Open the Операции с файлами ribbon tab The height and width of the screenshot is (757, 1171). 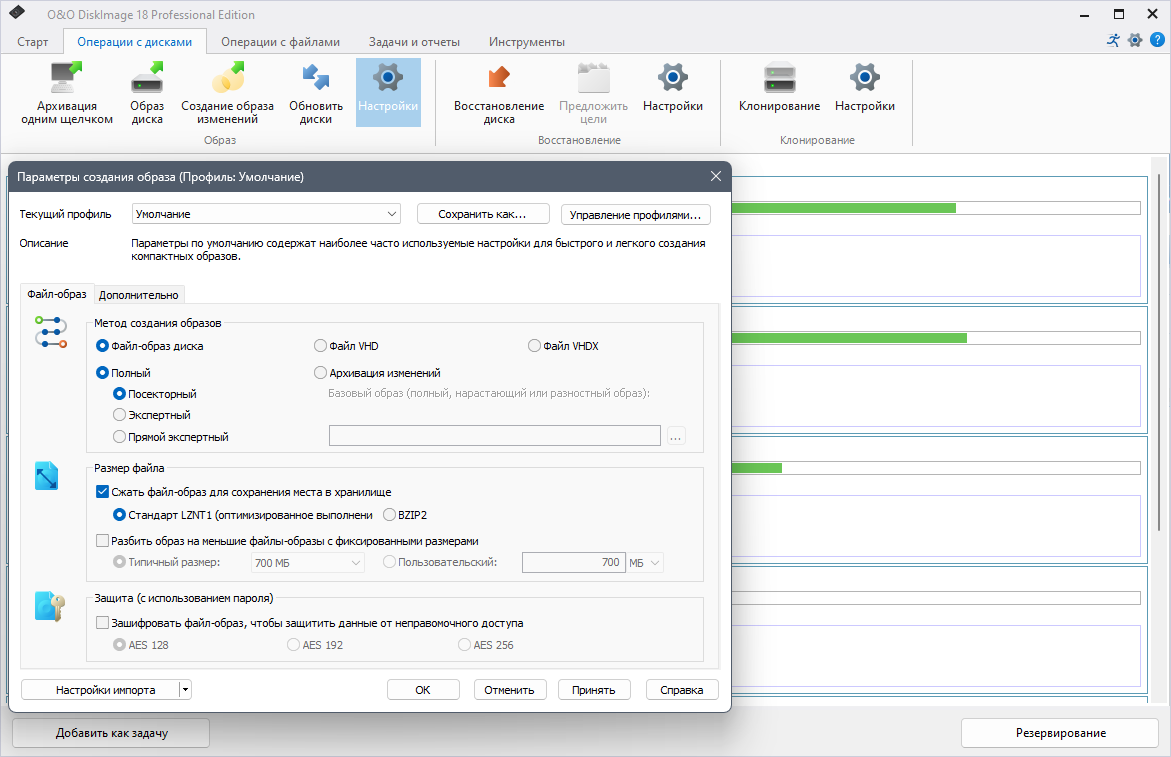click(x=280, y=42)
